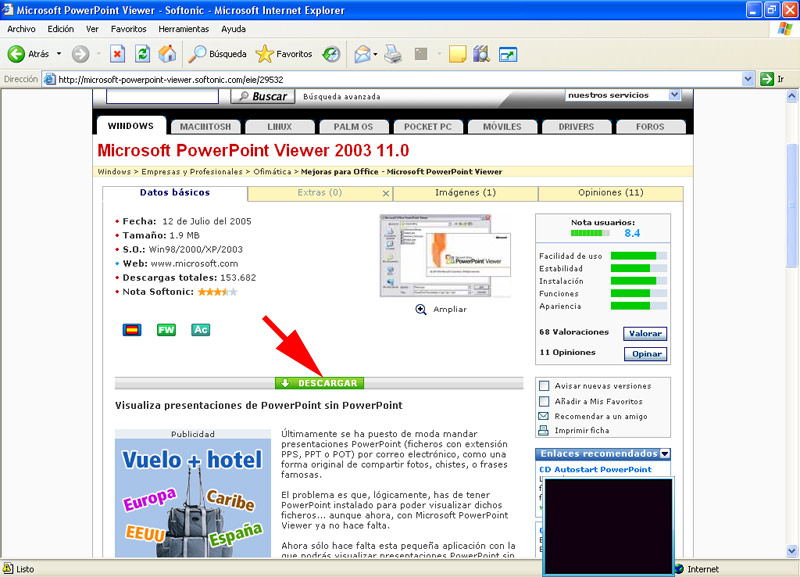Click the Opinar button
This screenshot has height=577, width=800.
pos(645,354)
